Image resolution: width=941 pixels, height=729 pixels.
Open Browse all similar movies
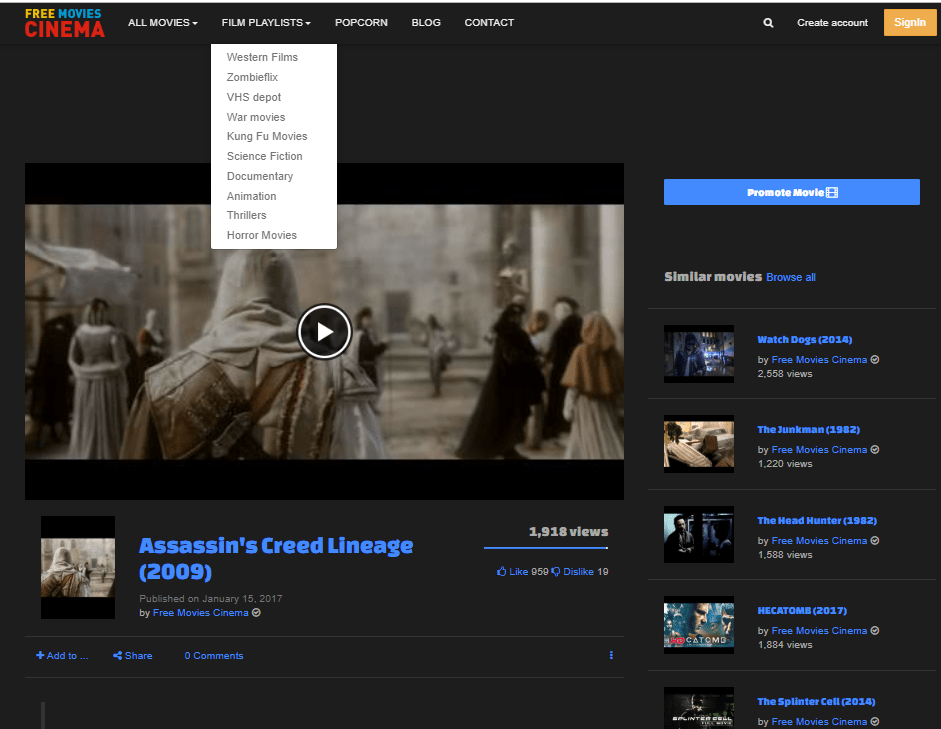tap(791, 277)
